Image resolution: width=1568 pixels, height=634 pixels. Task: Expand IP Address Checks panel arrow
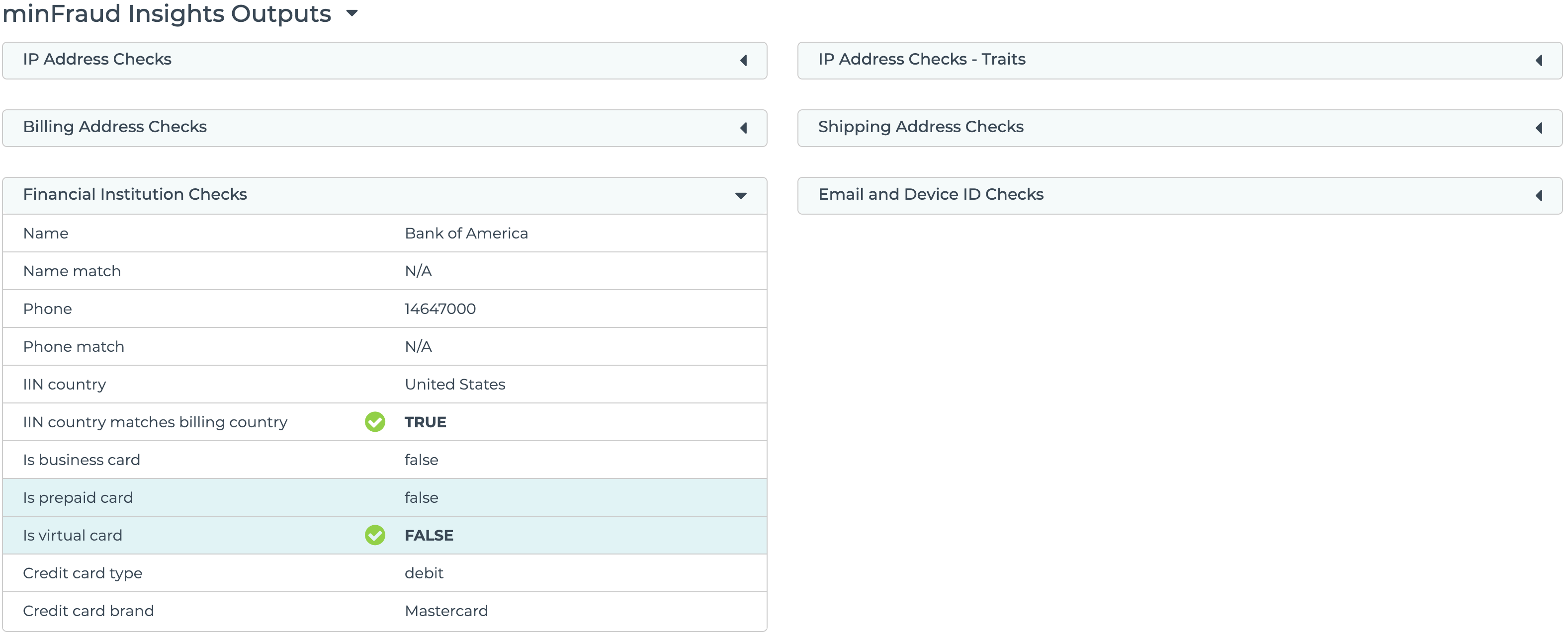point(743,60)
